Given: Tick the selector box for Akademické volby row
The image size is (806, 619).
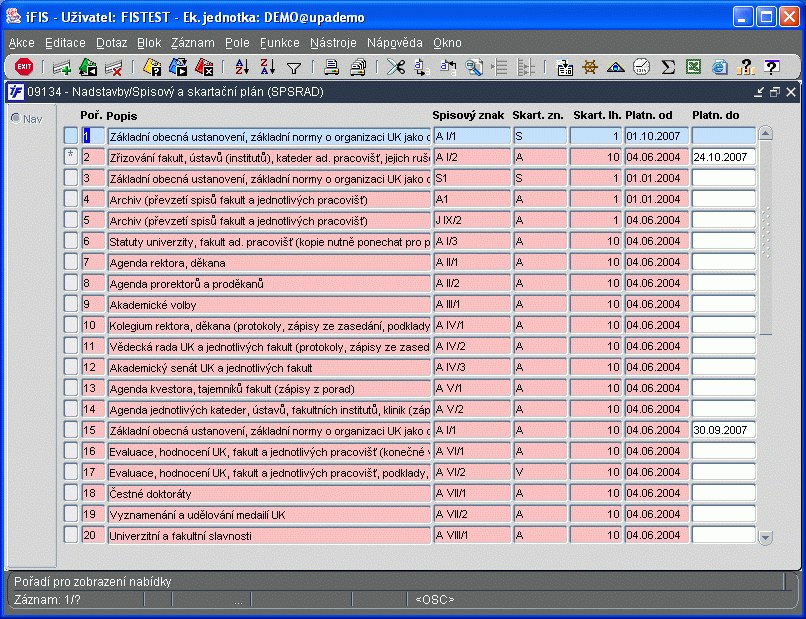Looking at the screenshot, I should click(71, 304).
